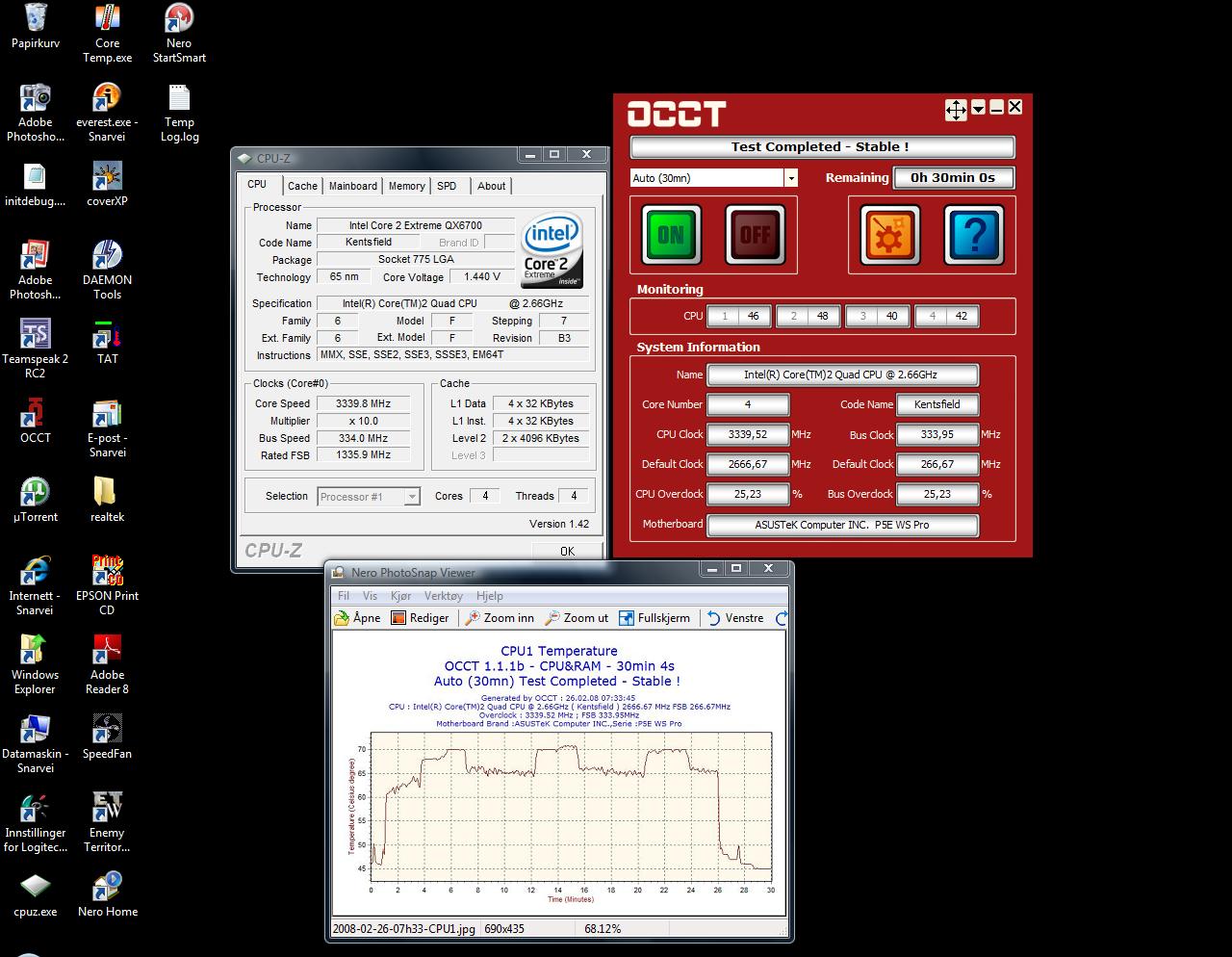This screenshot has height=957, width=1232.
Task: Switch to the About tab in CPU-Z
Action: click(x=492, y=186)
